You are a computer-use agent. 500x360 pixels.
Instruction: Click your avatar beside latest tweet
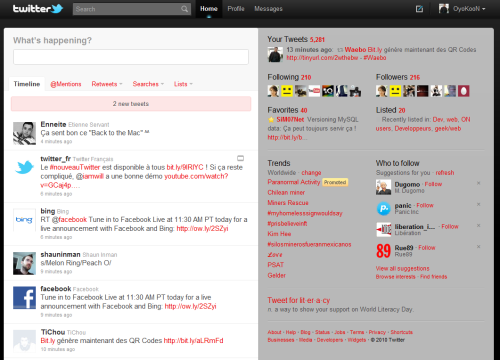pos(275,54)
